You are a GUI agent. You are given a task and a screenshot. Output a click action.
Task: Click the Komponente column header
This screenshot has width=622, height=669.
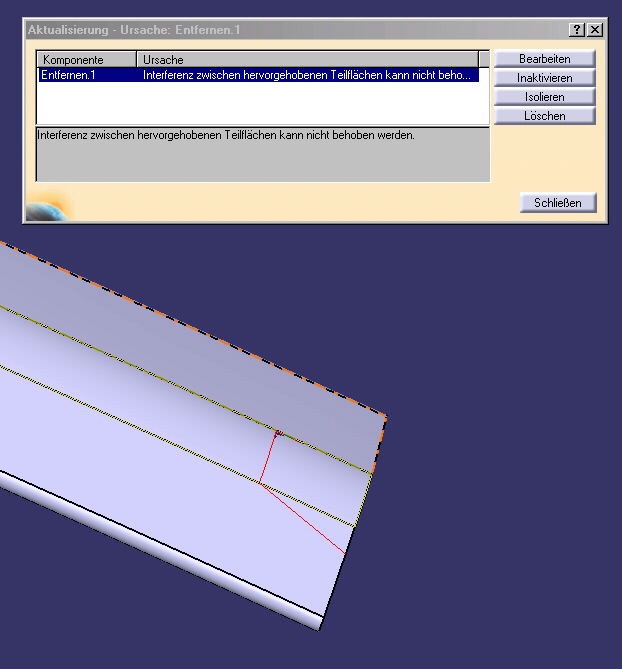[87, 59]
